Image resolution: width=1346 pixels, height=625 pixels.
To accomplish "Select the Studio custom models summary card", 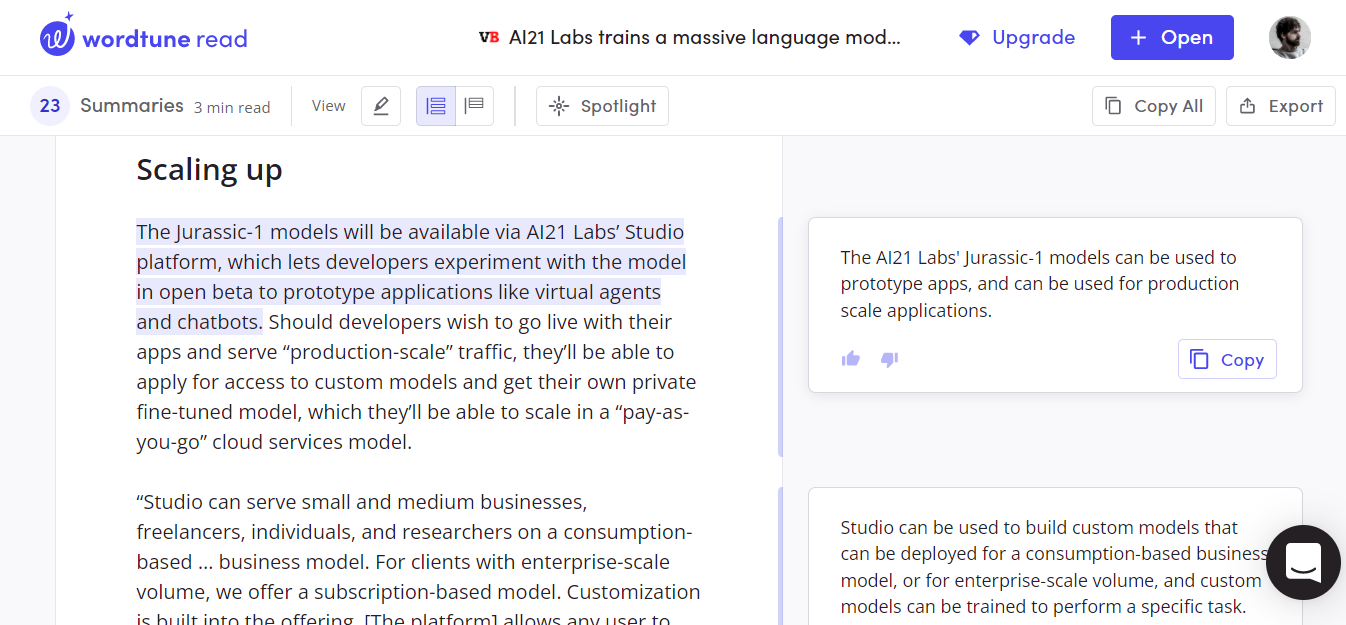I will click(1055, 556).
